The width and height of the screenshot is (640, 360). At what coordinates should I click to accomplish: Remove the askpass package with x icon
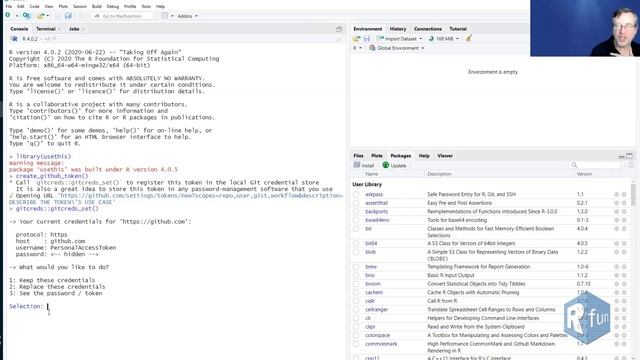click(x=624, y=194)
